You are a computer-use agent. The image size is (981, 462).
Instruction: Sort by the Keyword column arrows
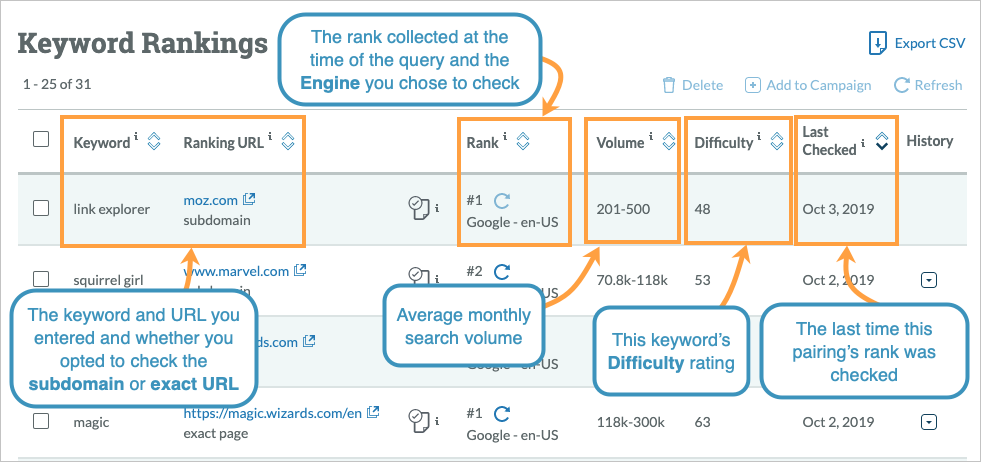(x=153, y=142)
